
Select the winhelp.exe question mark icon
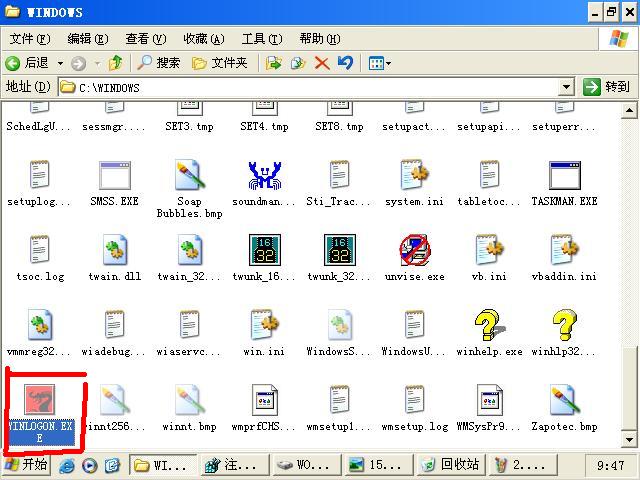click(489, 325)
